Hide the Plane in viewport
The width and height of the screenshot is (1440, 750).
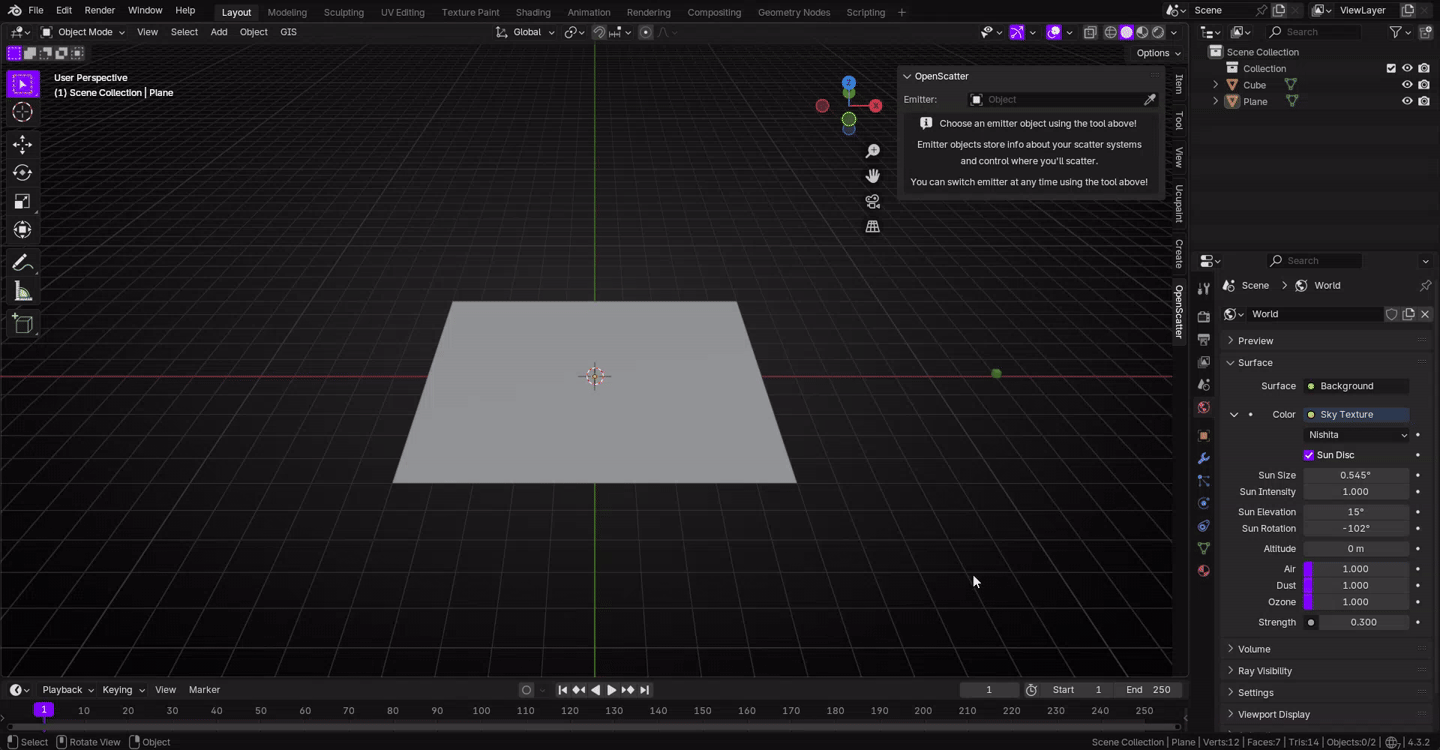coord(1407,102)
